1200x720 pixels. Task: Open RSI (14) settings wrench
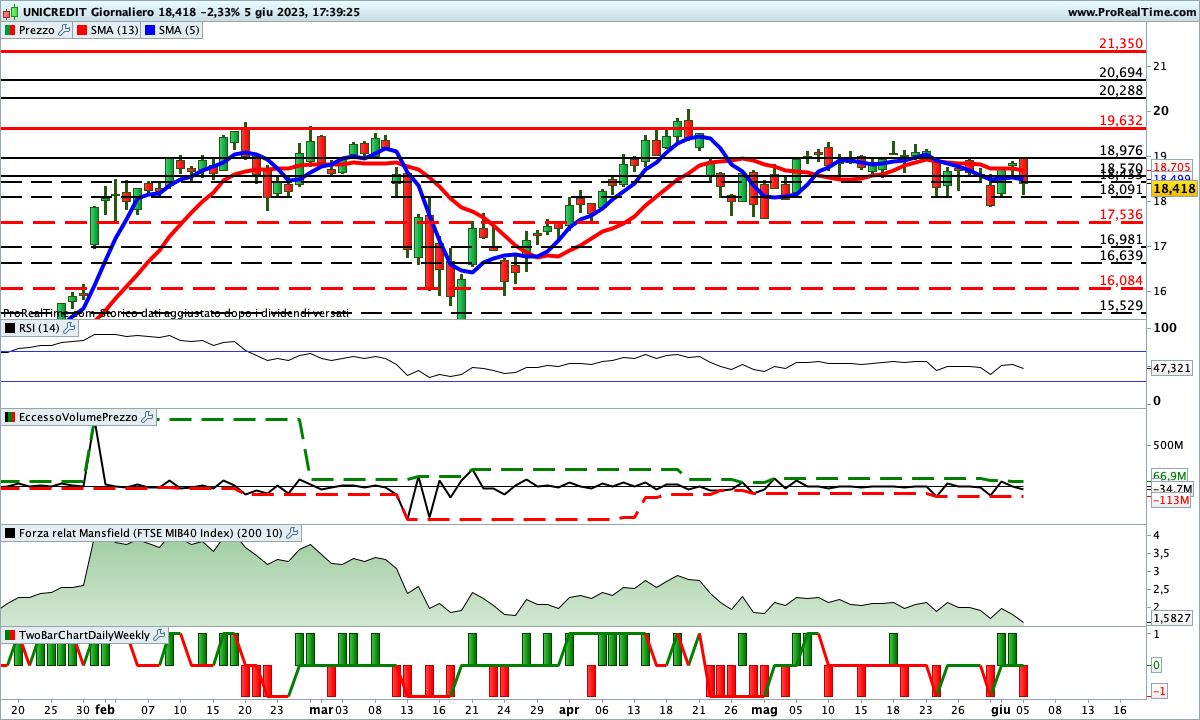[x=69, y=327]
